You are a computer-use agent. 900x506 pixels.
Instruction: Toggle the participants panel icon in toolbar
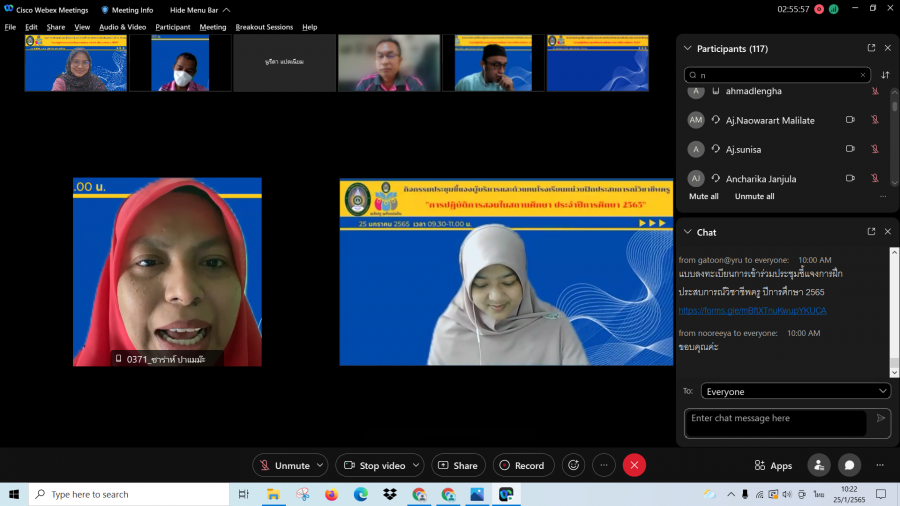coord(819,465)
